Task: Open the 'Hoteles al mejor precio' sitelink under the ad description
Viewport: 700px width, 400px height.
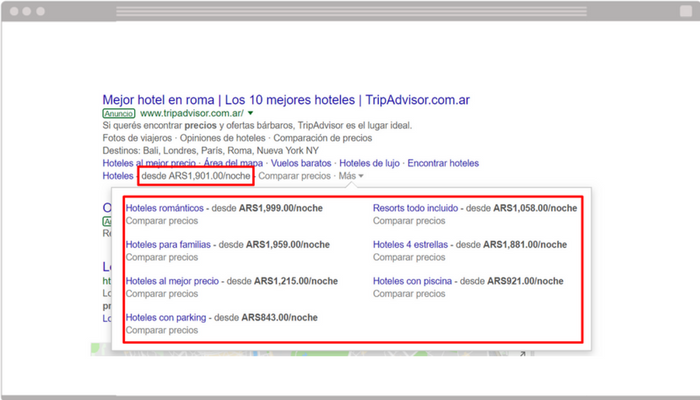Action: 149,163
